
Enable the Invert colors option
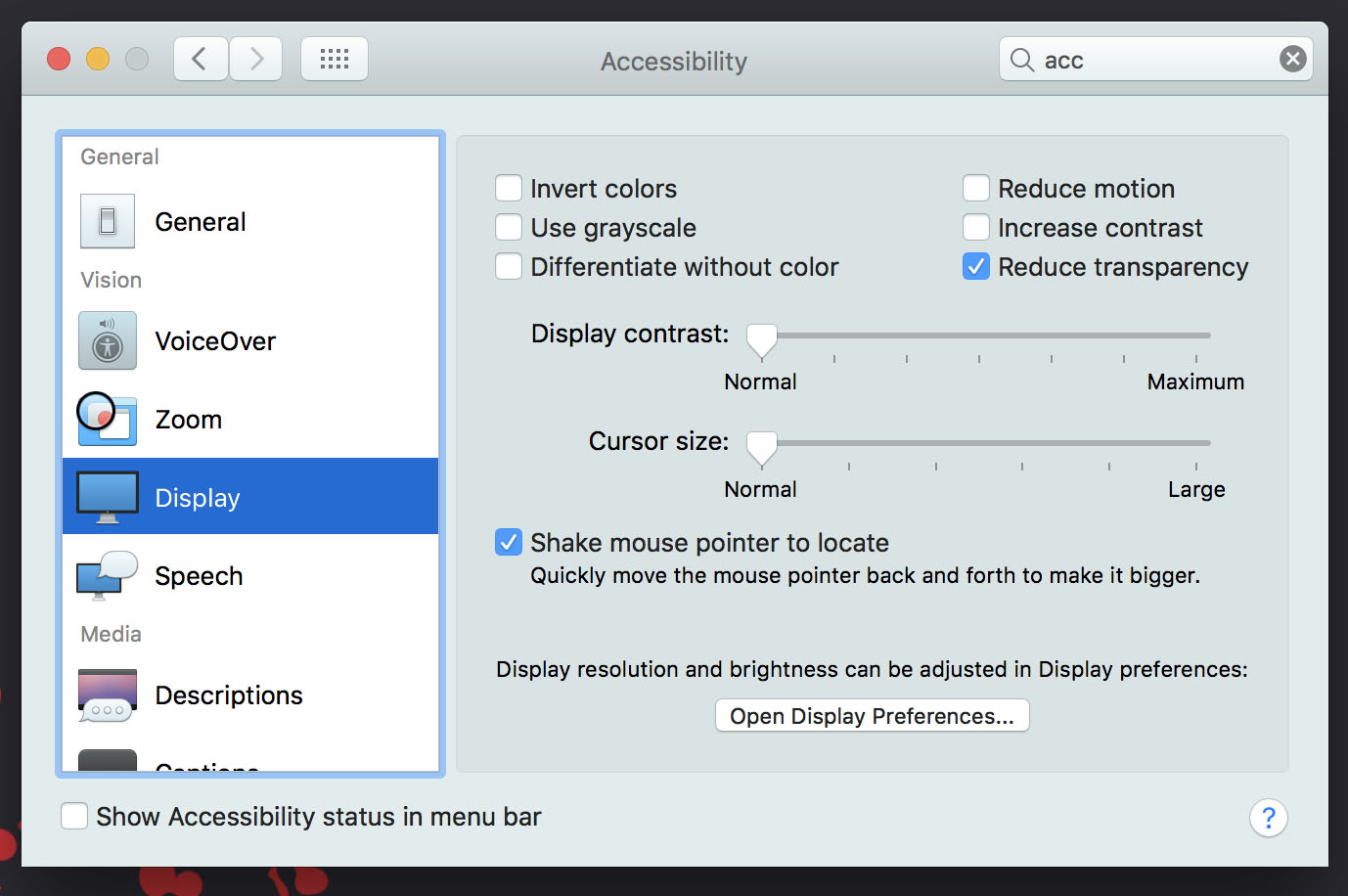pos(509,188)
